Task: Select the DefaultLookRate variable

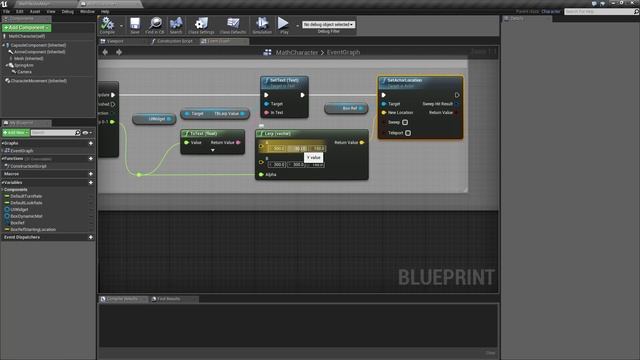Action: [x=26, y=203]
